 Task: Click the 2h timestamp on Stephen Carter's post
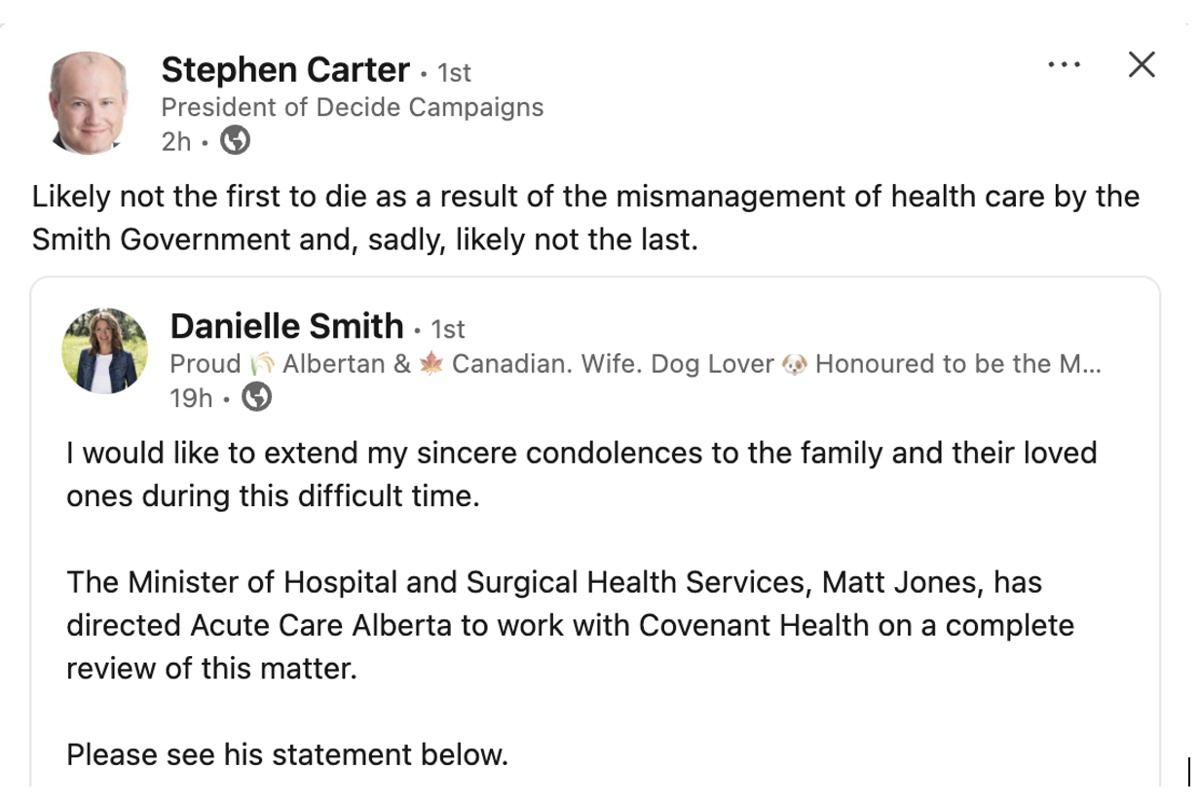[174, 142]
